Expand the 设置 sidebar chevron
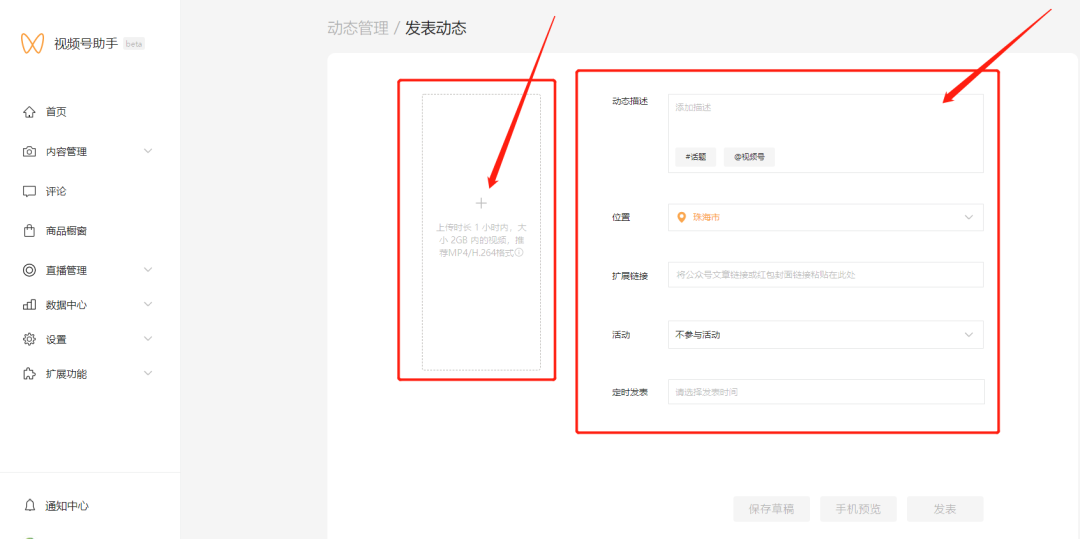This screenshot has width=1080, height=539. pos(148,339)
